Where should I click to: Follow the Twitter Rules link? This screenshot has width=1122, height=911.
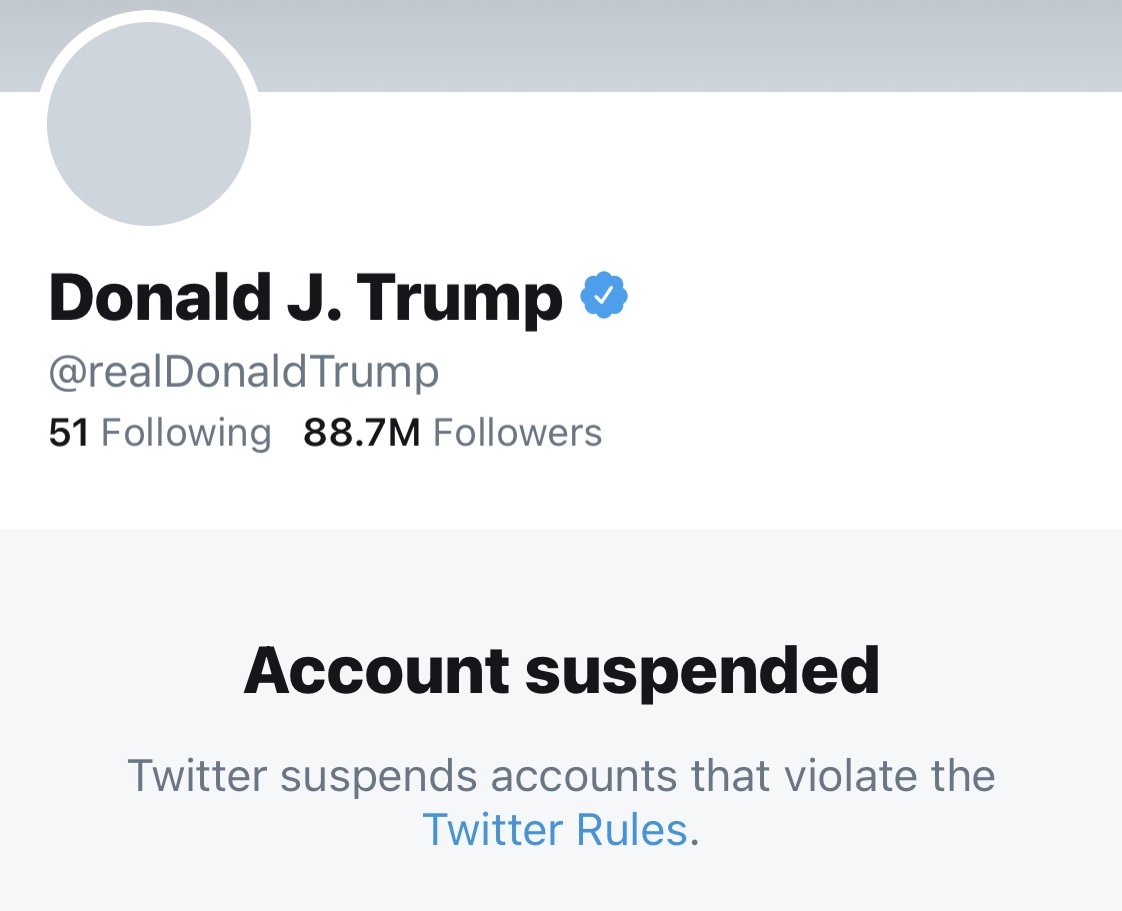click(x=555, y=829)
